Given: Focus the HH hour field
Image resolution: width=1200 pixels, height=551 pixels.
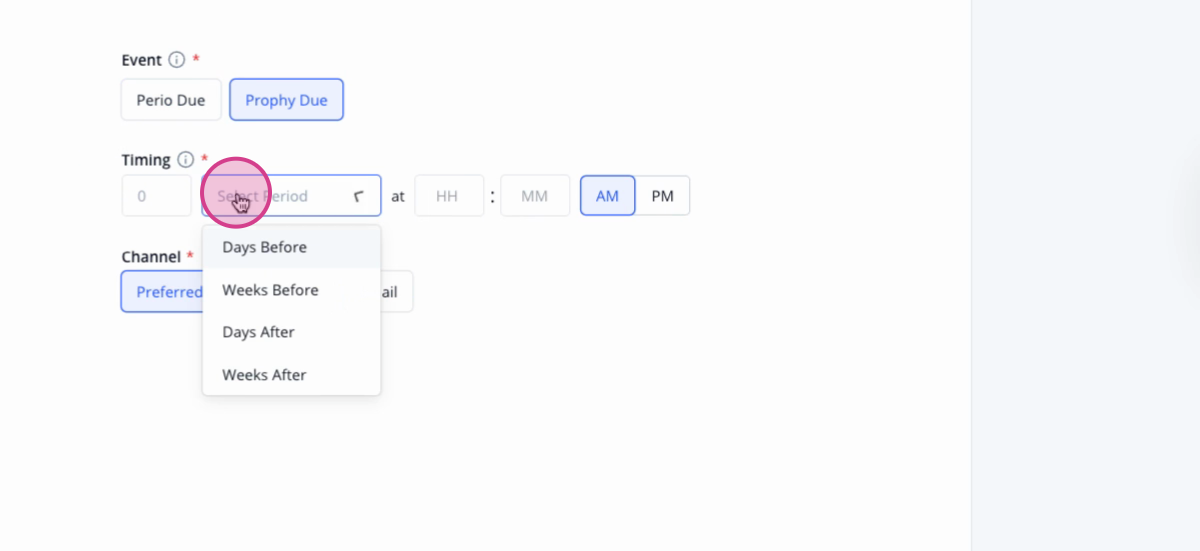Looking at the screenshot, I should point(449,196).
